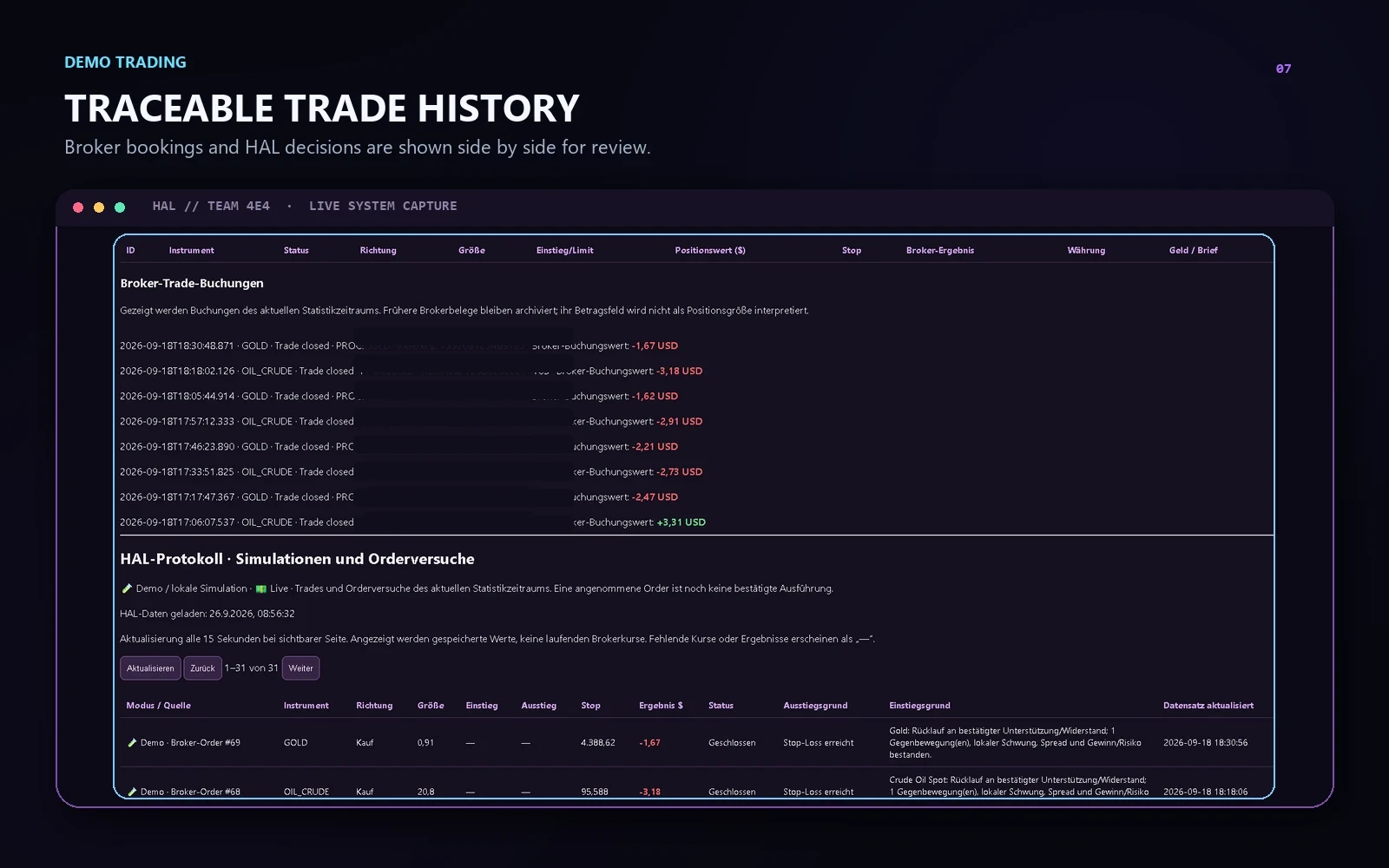Viewport: 1389px width, 868px height.
Task: Click the pencil Demo icon in the legend
Action: [x=127, y=589]
